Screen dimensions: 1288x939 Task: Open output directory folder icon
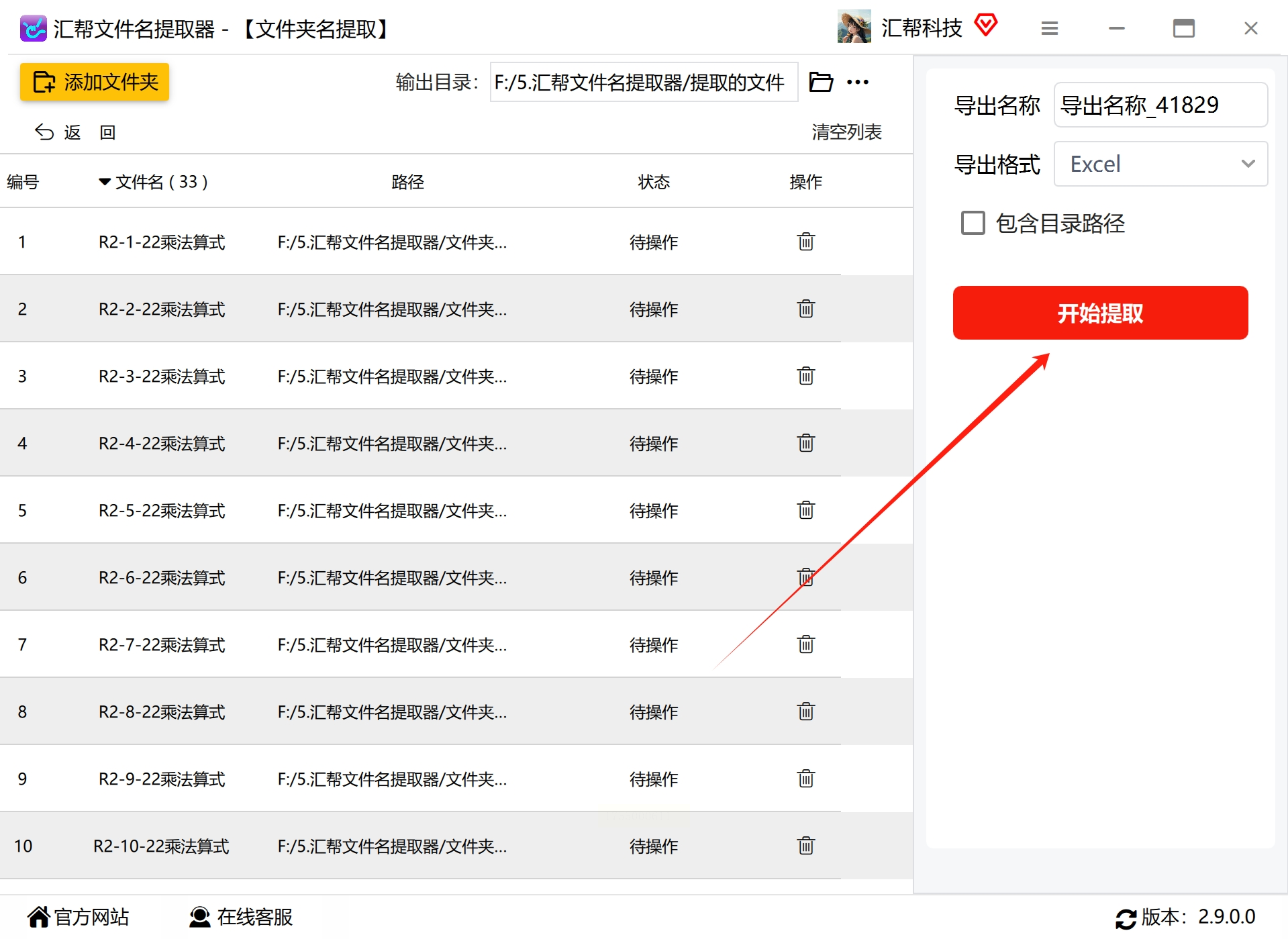(x=821, y=82)
